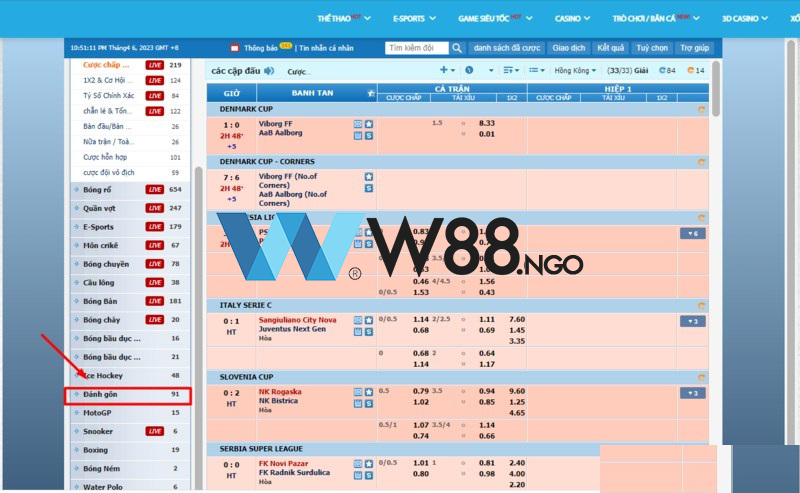Click odds 8.33 for Viborg FF over

(x=487, y=123)
